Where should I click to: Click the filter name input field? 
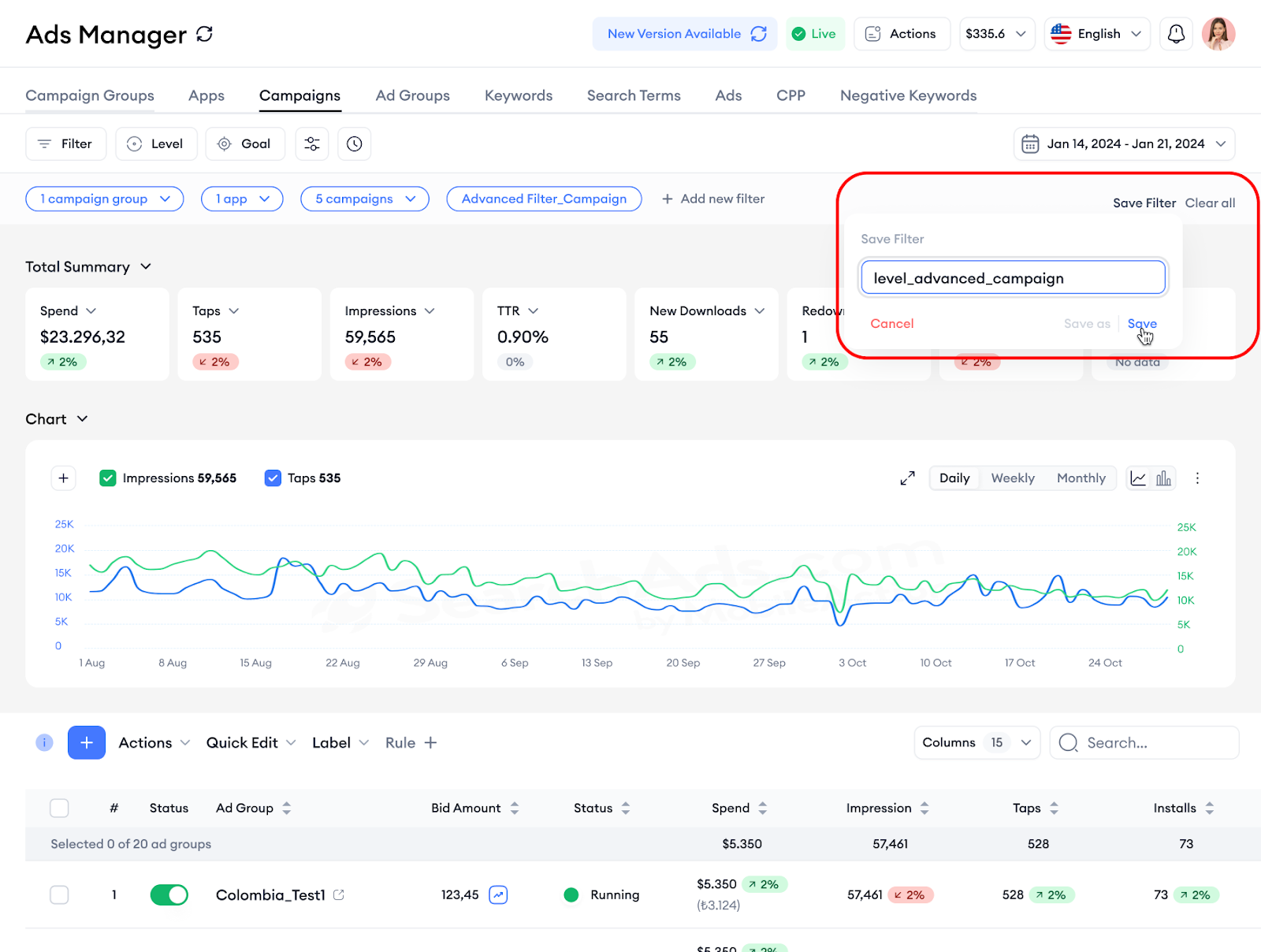point(1013,278)
